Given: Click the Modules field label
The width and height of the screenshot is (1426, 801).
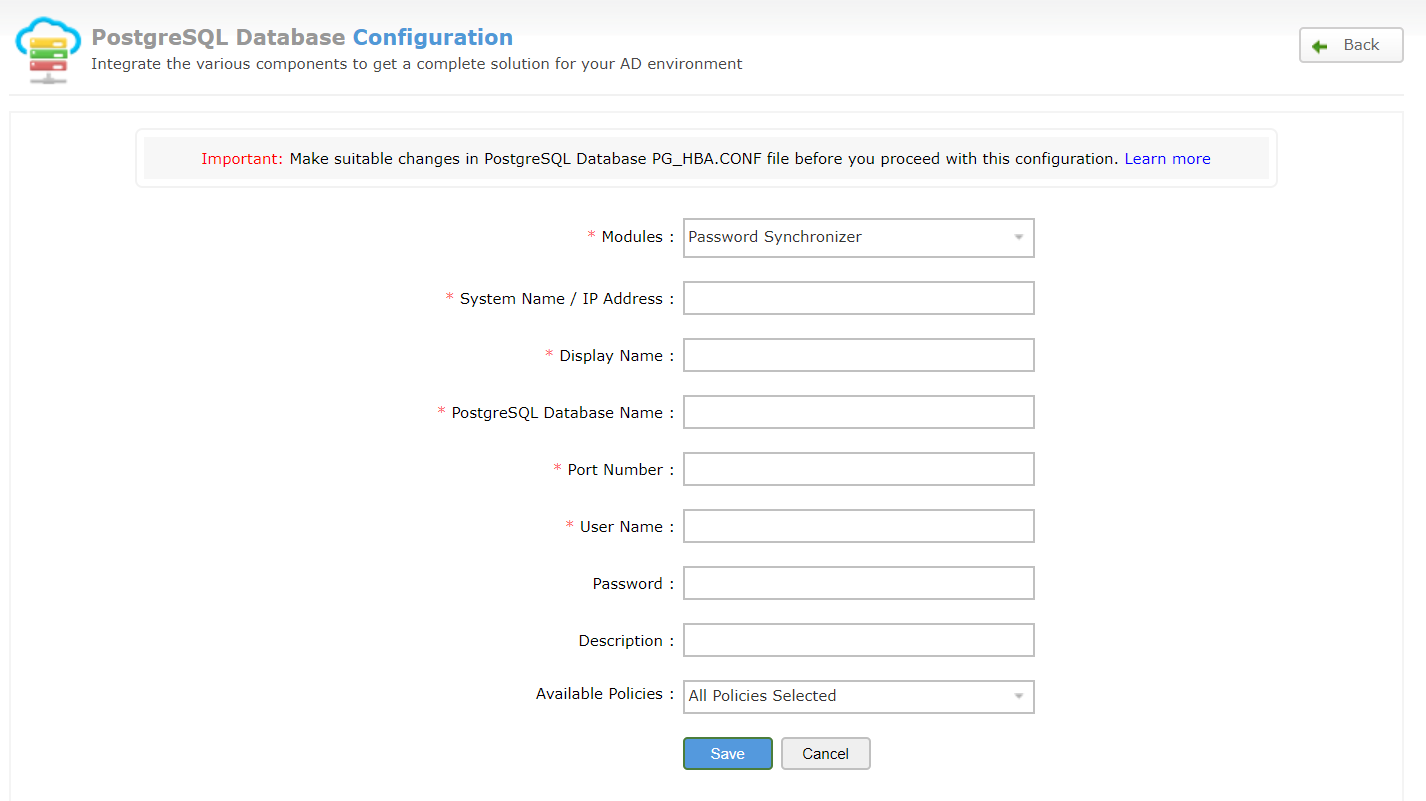Looking at the screenshot, I should (x=632, y=237).
